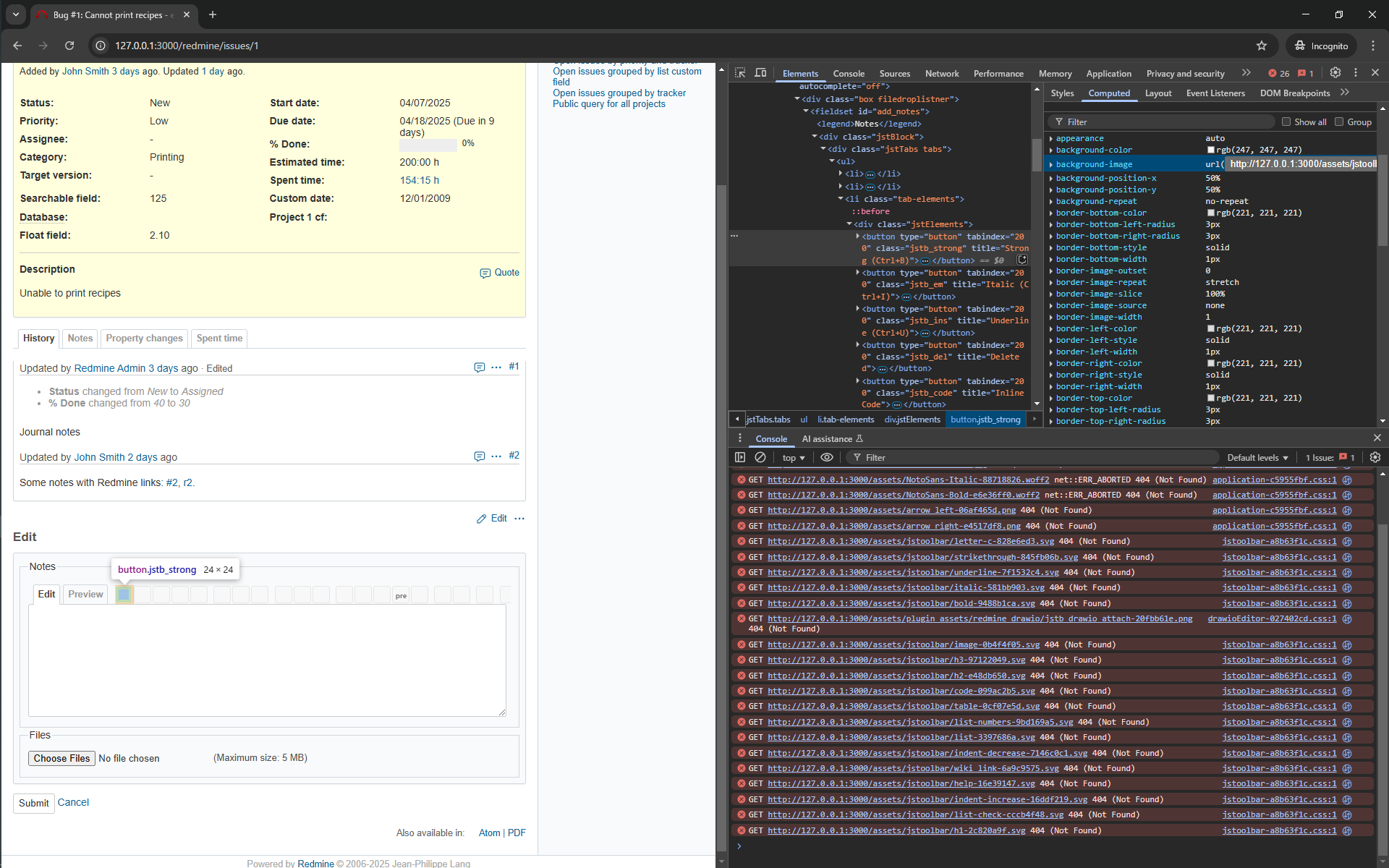The width and height of the screenshot is (1389, 868).
Task: Click the 26 errors counter badge
Action: (x=1279, y=74)
